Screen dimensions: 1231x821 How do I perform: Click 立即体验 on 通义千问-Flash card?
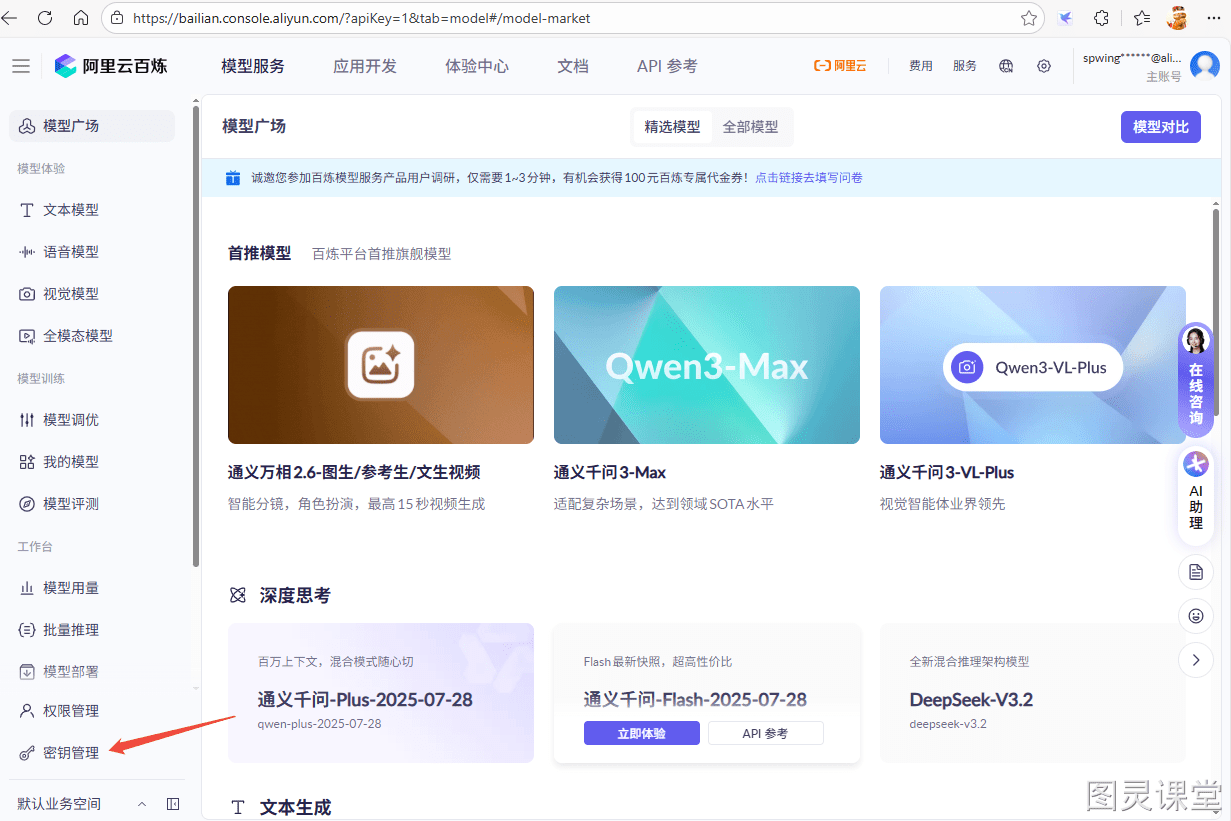coord(642,733)
